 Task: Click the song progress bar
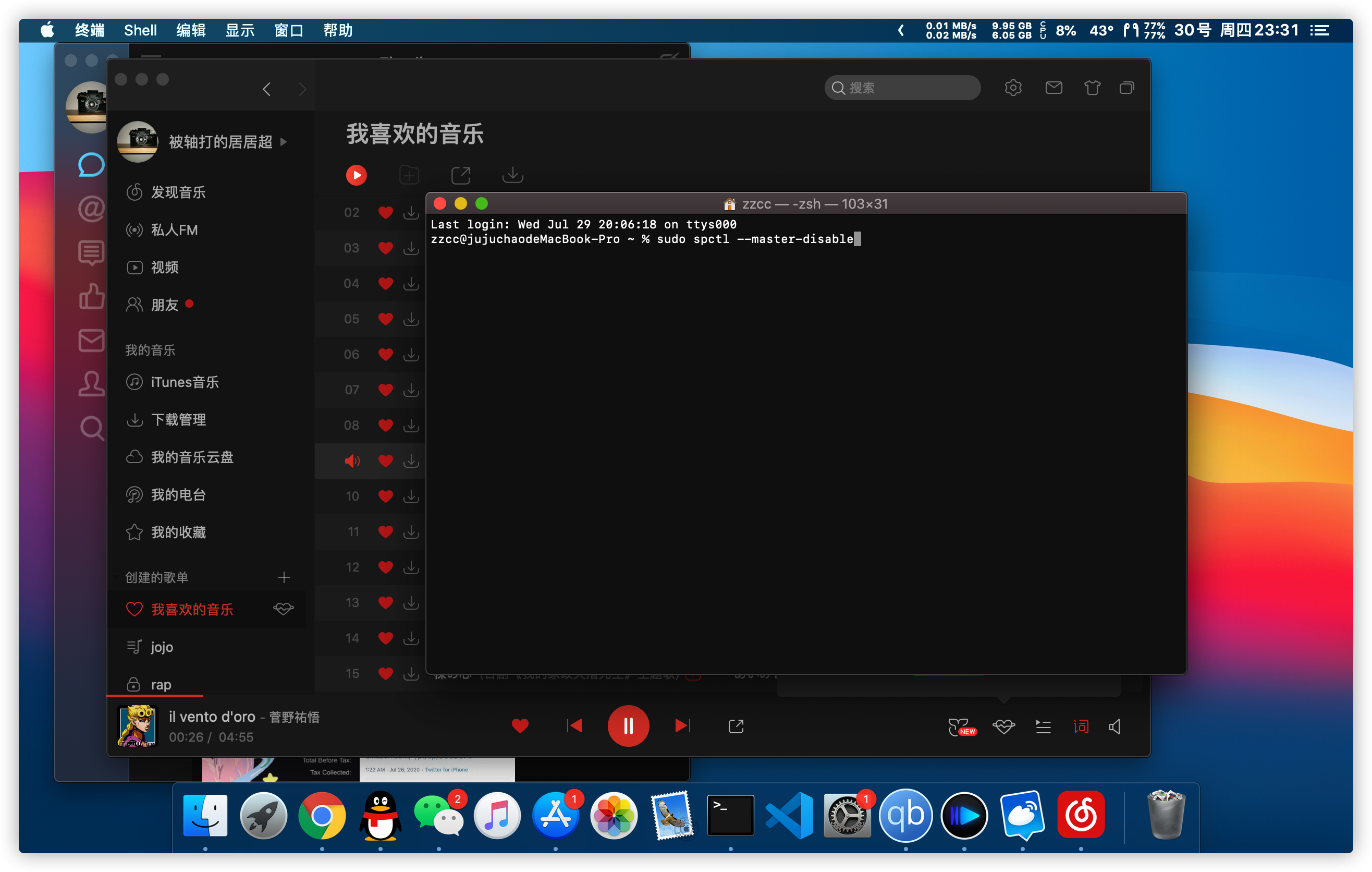click(628, 695)
